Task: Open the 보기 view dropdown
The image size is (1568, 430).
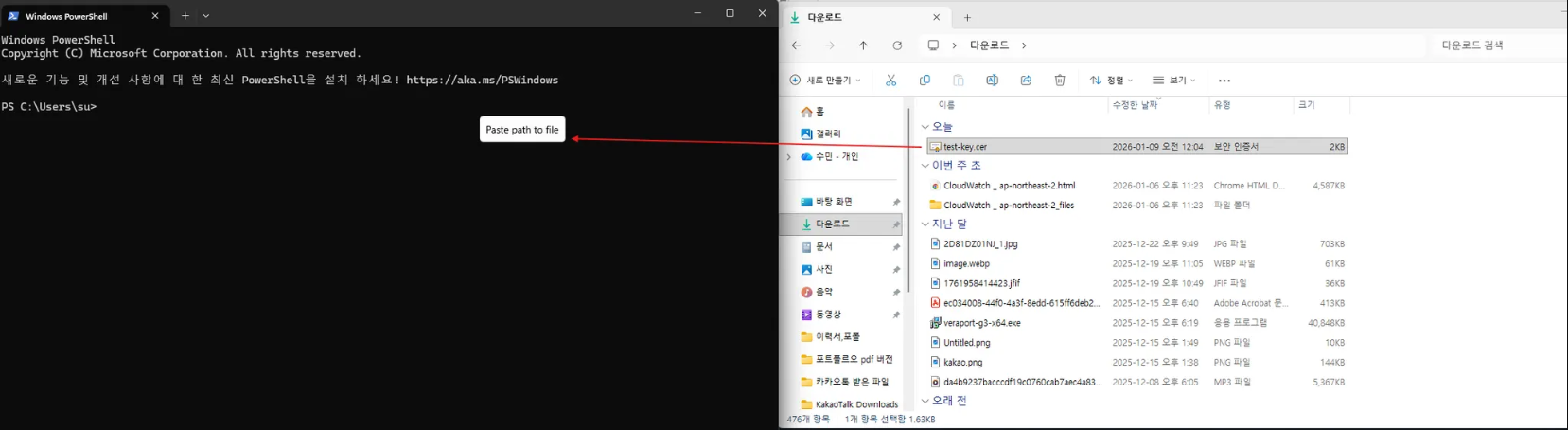Action: click(x=1173, y=81)
